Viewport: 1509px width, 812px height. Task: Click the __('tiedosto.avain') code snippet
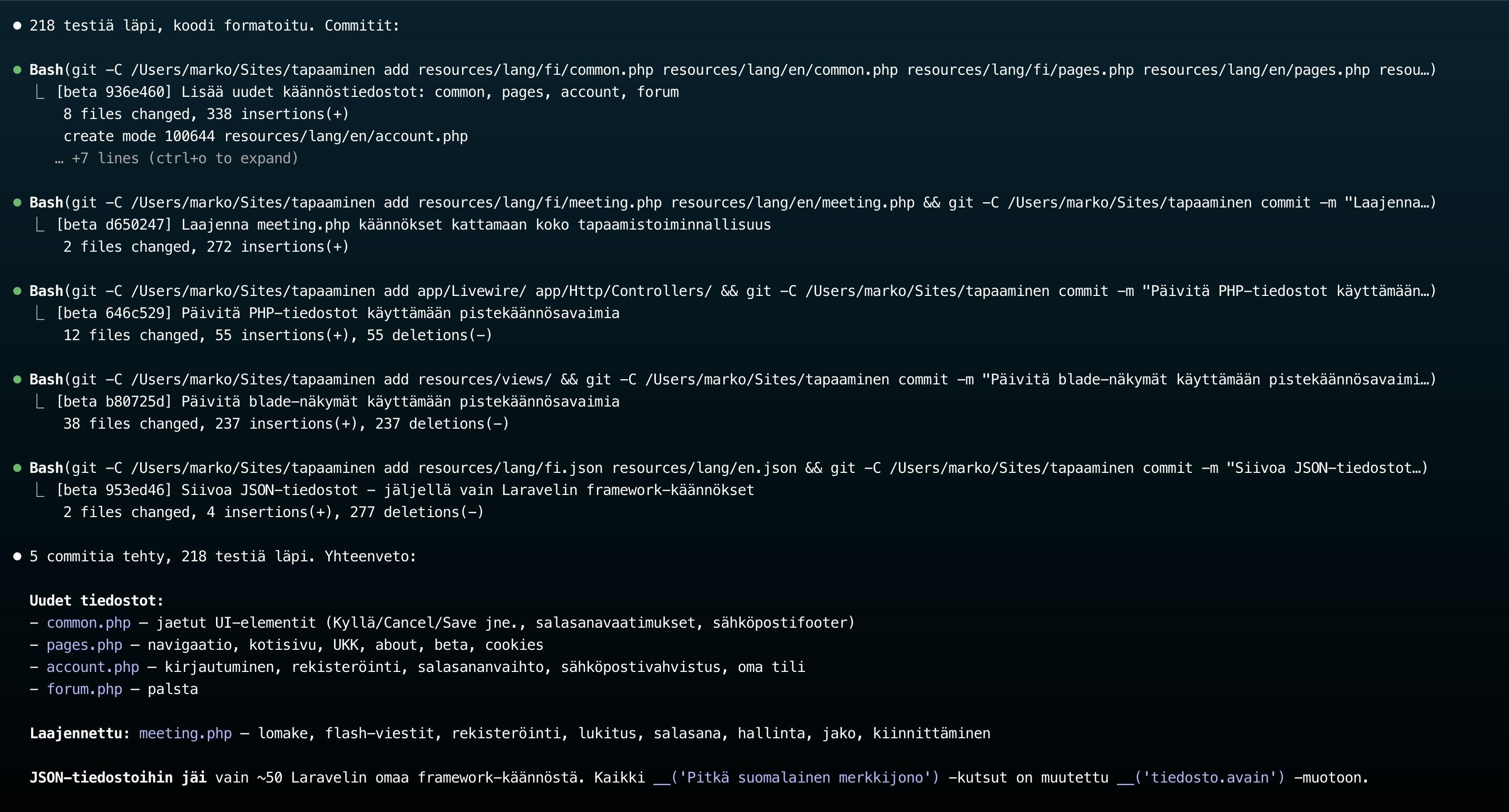pos(1201,778)
